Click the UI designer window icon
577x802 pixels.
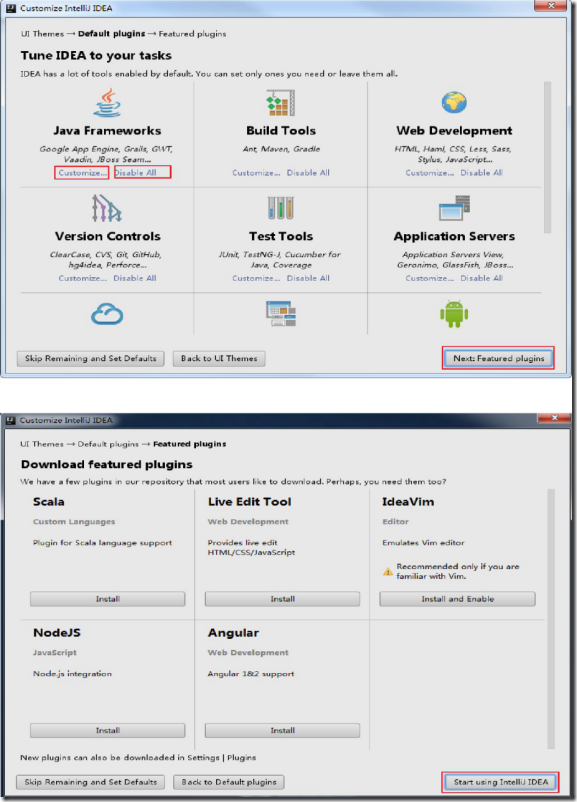coord(281,314)
